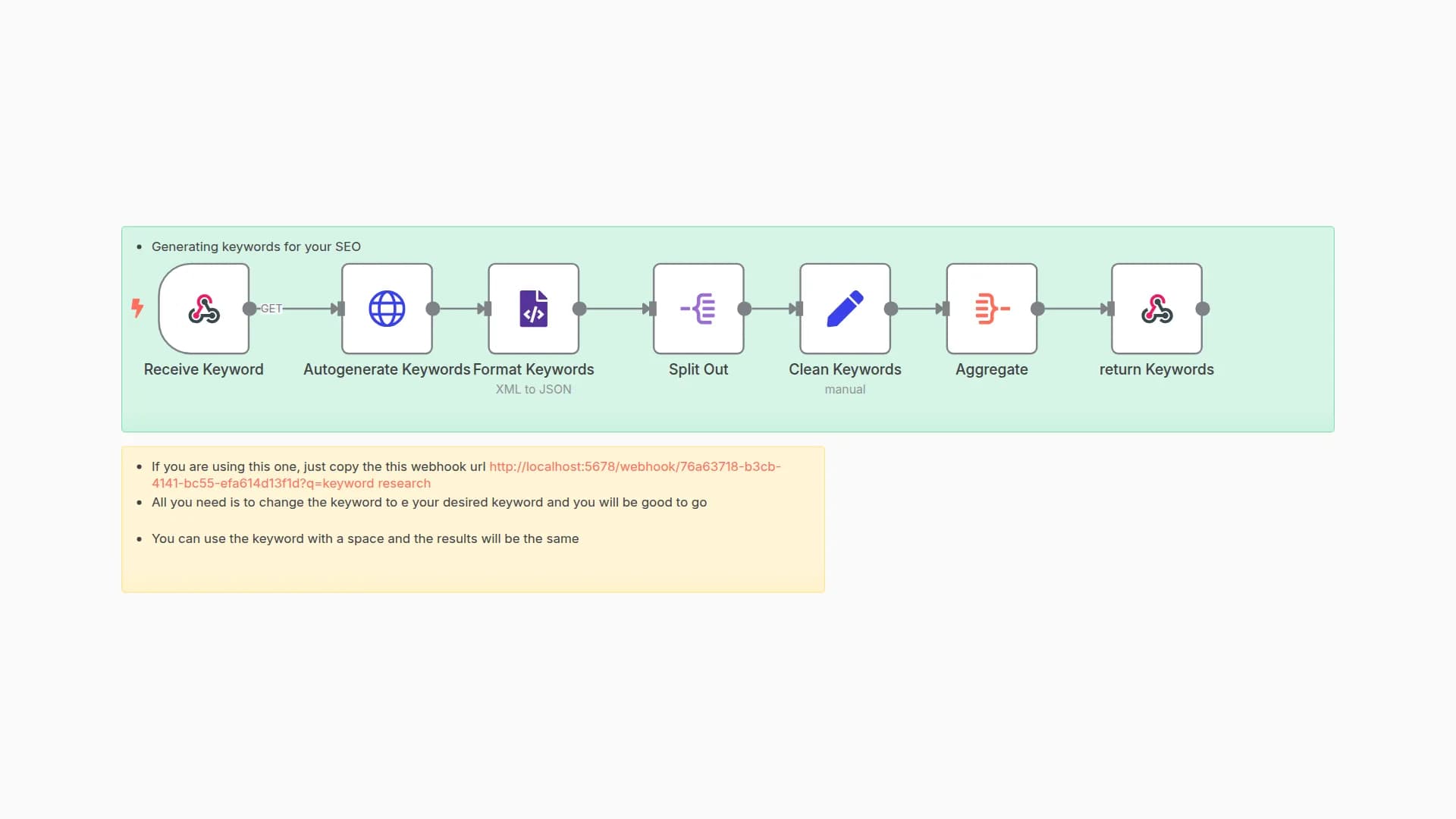Click input connector of return Keywords node
1456x819 pixels.
tap(1111, 309)
